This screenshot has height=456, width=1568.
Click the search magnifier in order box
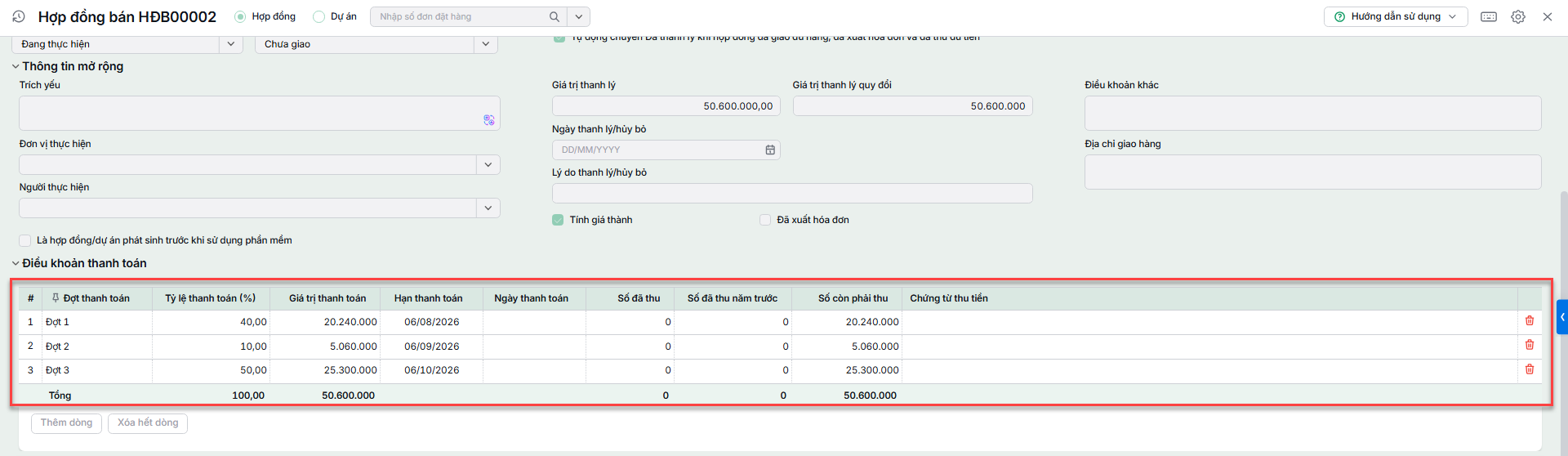[555, 16]
